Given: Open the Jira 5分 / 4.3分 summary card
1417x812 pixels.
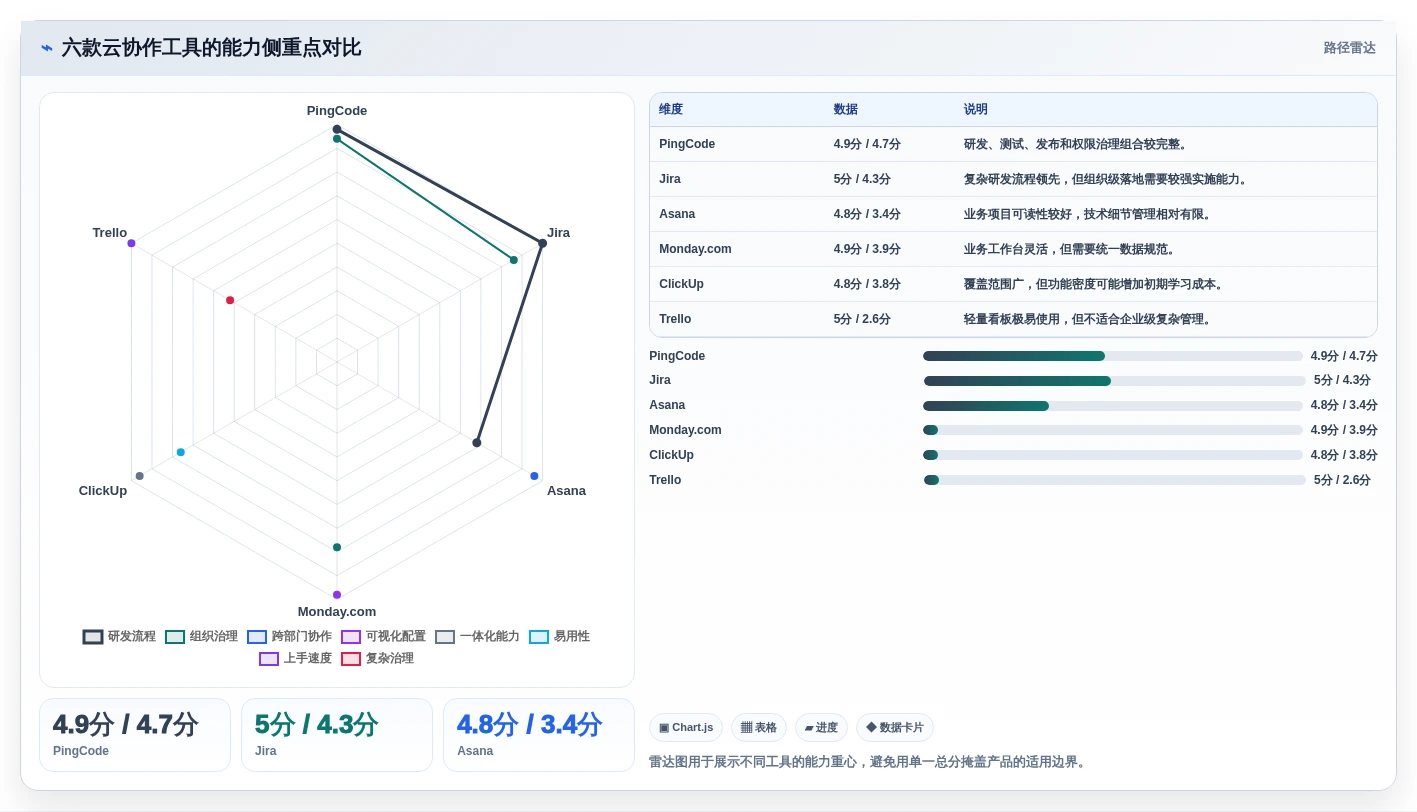Looking at the screenshot, I should 337,735.
